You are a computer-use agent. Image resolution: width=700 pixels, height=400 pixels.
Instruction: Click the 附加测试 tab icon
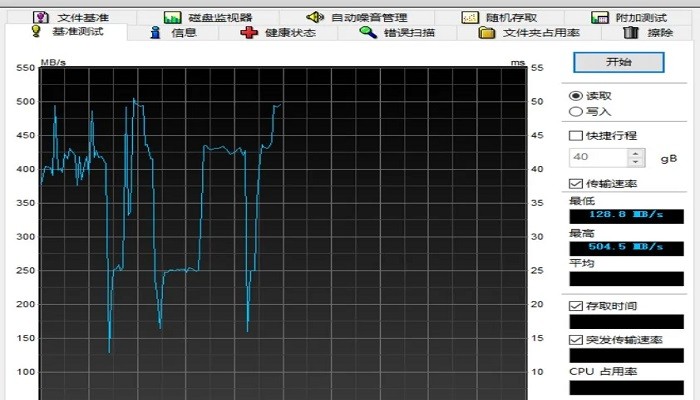coord(600,17)
